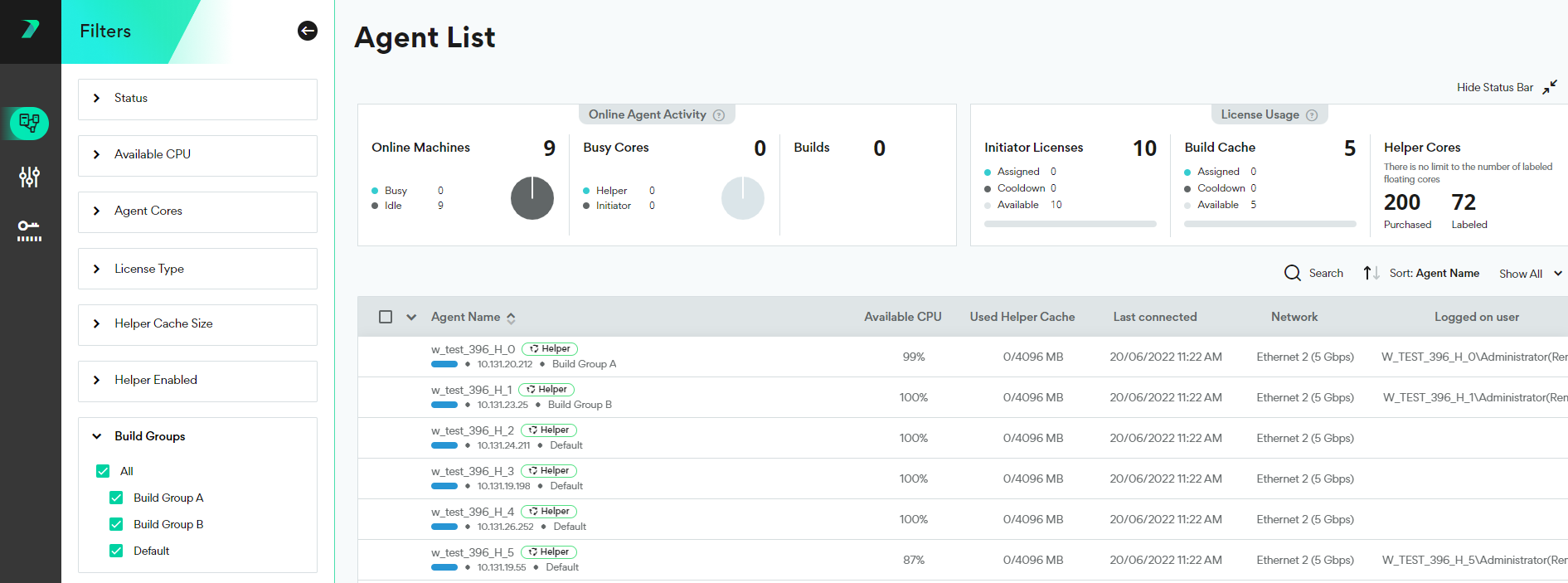Open the Show All dropdown
The width and height of the screenshot is (1568, 583).
pos(1530,274)
